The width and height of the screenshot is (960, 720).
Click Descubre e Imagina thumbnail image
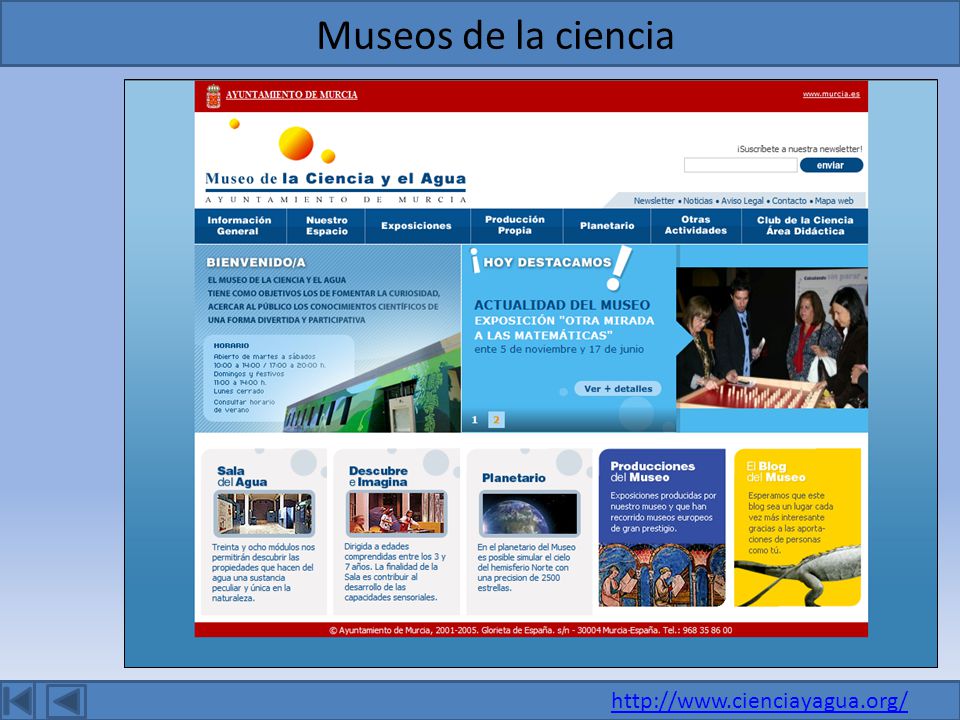click(397, 514)
